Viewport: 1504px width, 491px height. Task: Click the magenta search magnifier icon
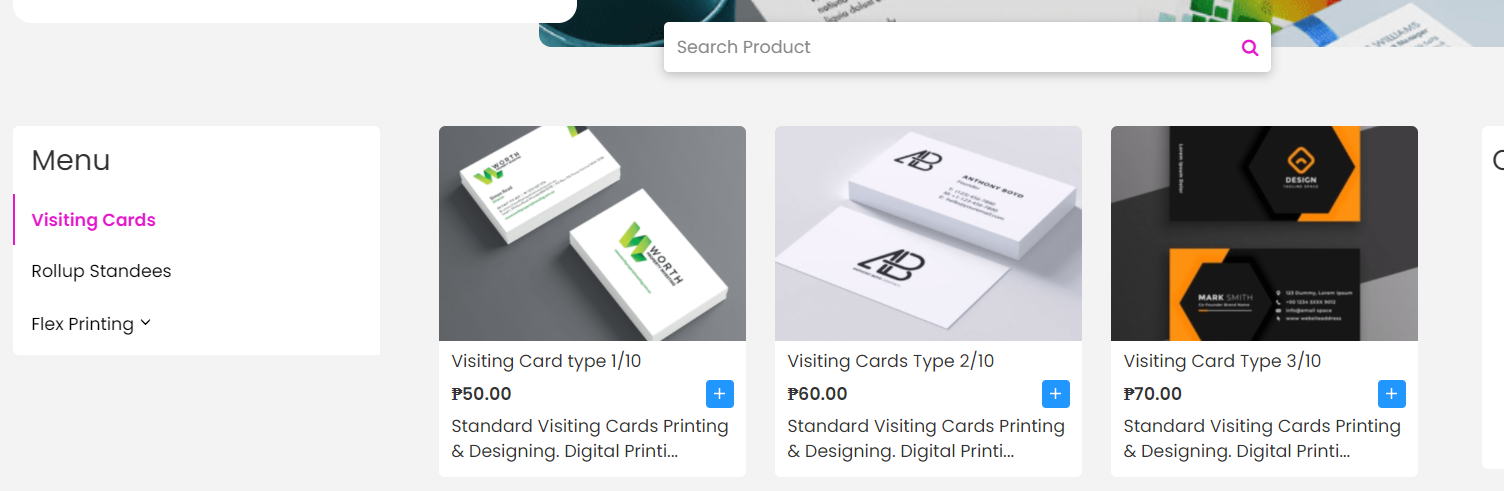click(x=1249, y=47)
